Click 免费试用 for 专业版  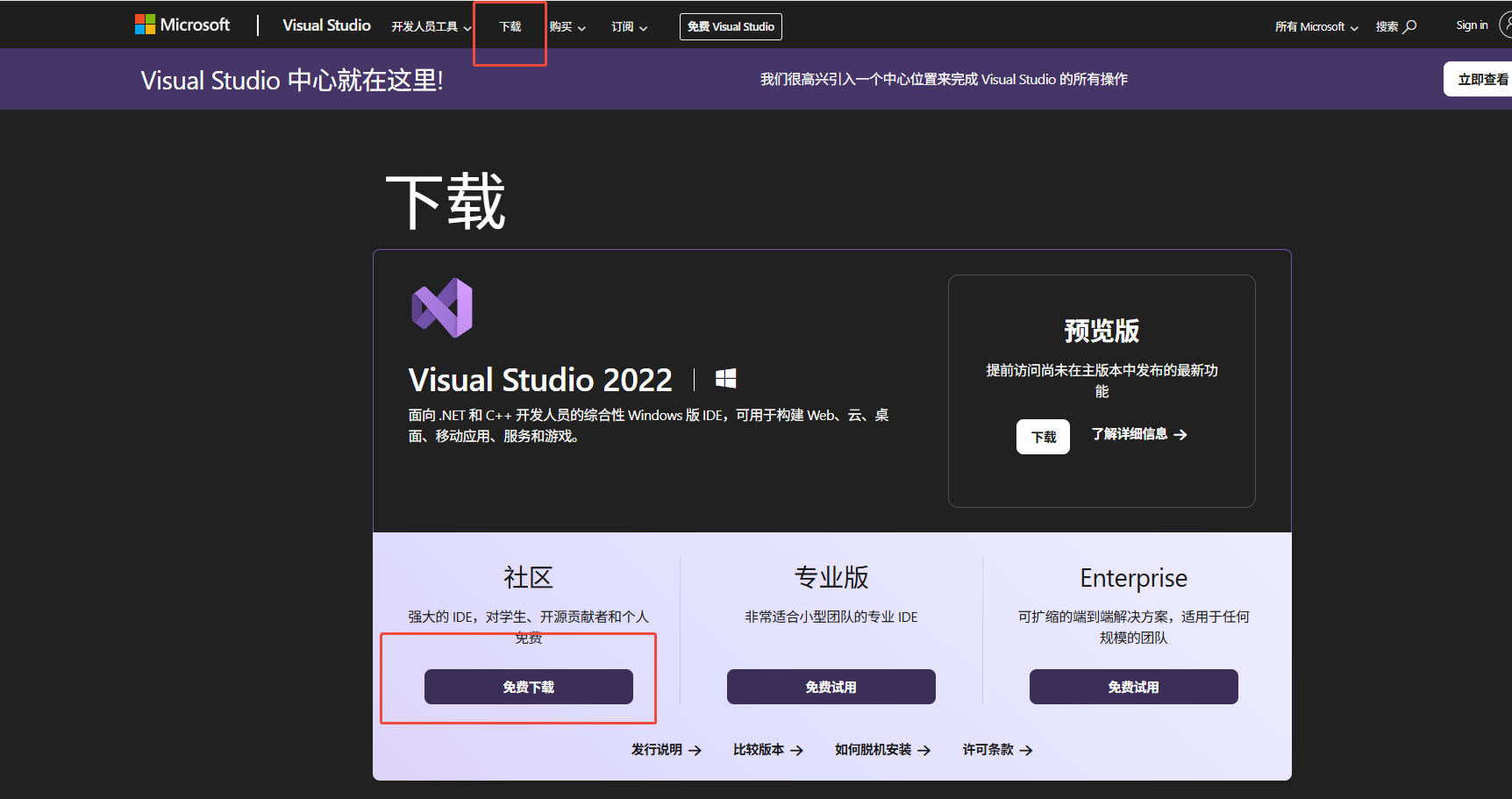[x=831, y=687]
